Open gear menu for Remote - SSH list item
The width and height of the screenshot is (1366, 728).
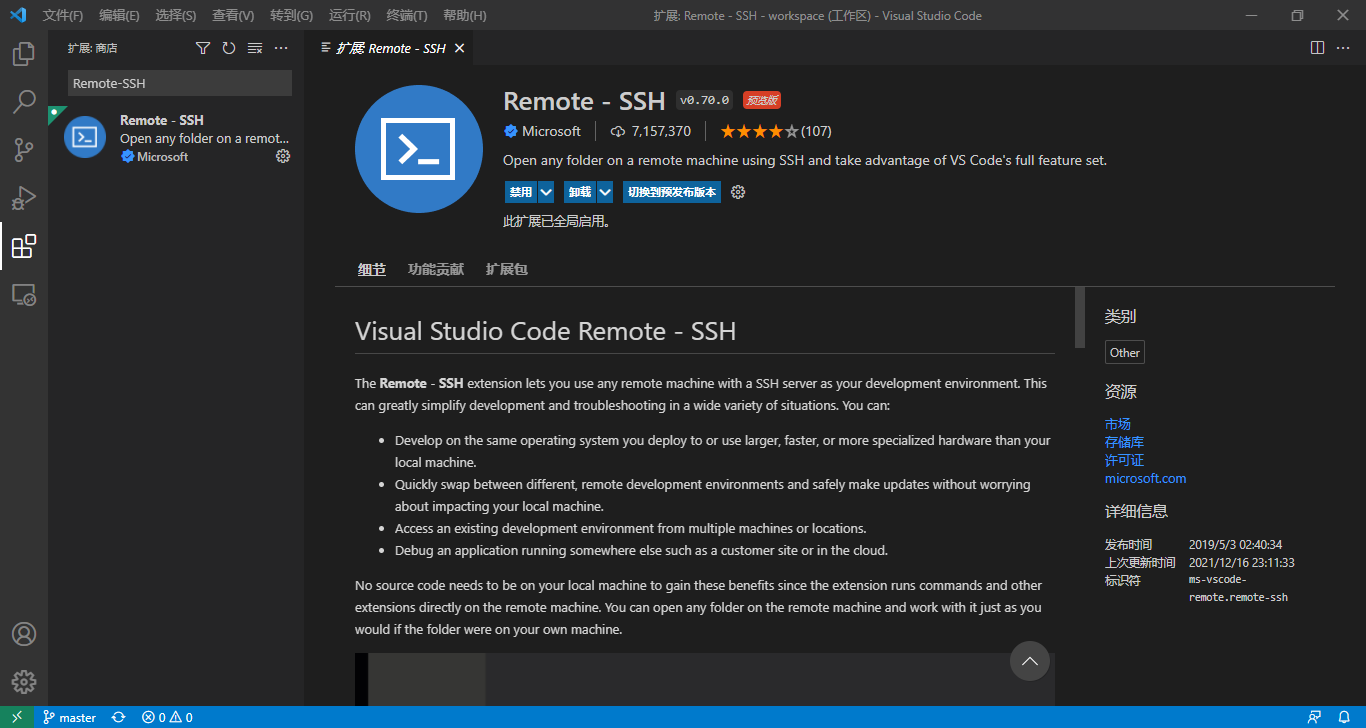(x=283, y=156)
